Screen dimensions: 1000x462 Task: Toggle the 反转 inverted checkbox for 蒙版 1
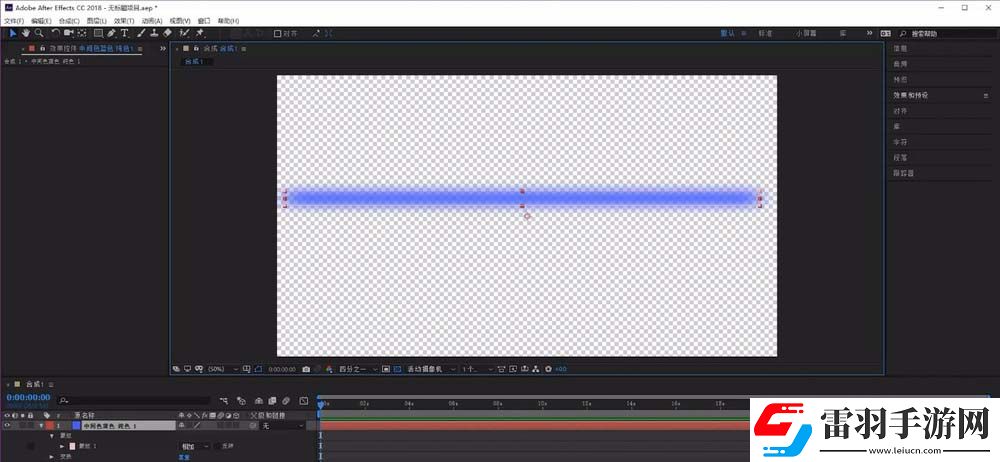pos(217,446)
